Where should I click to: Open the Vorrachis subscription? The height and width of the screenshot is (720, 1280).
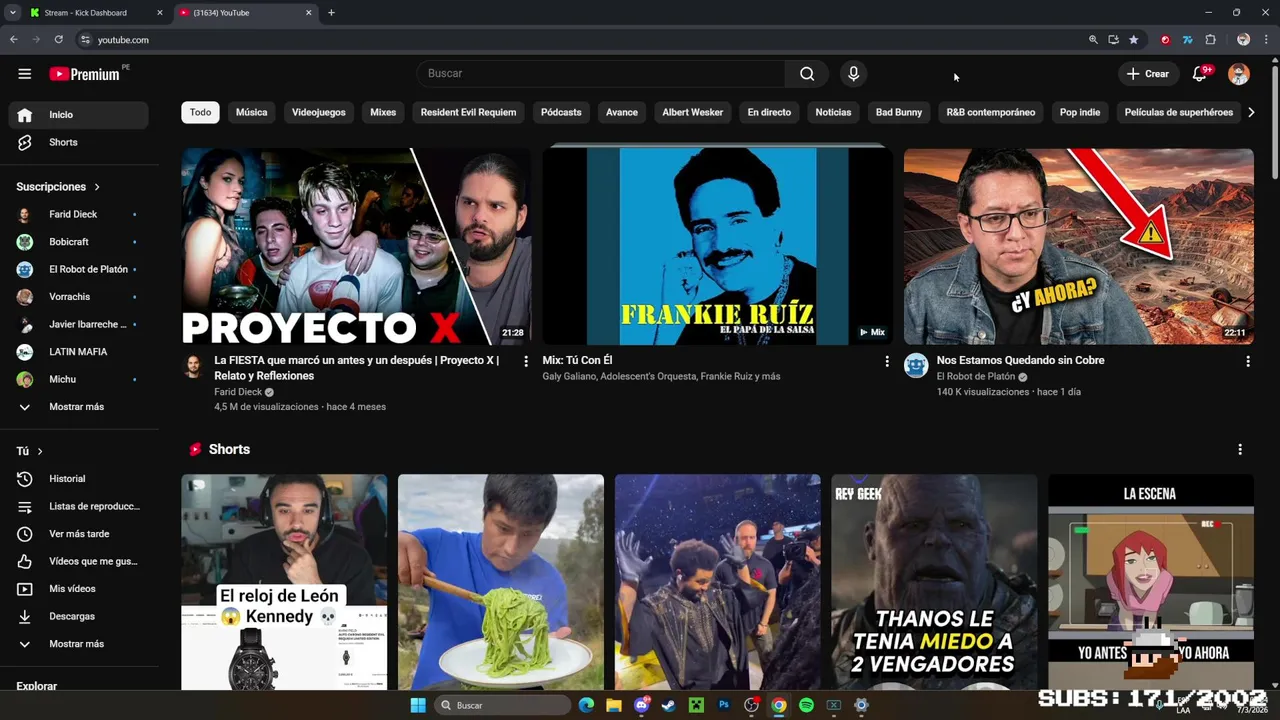click(x=79, y=297)
